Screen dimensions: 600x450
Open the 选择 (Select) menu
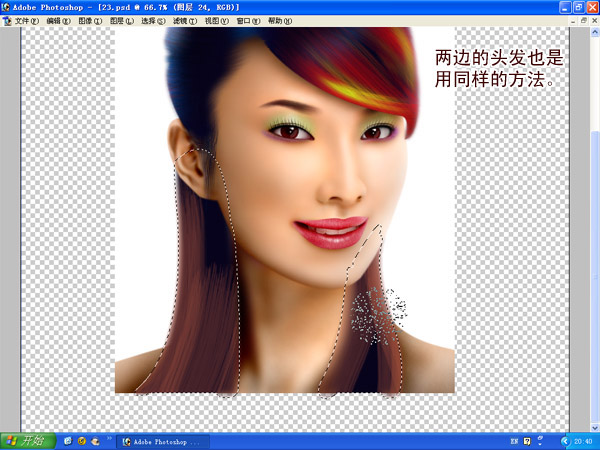click(x=153, y=21)
